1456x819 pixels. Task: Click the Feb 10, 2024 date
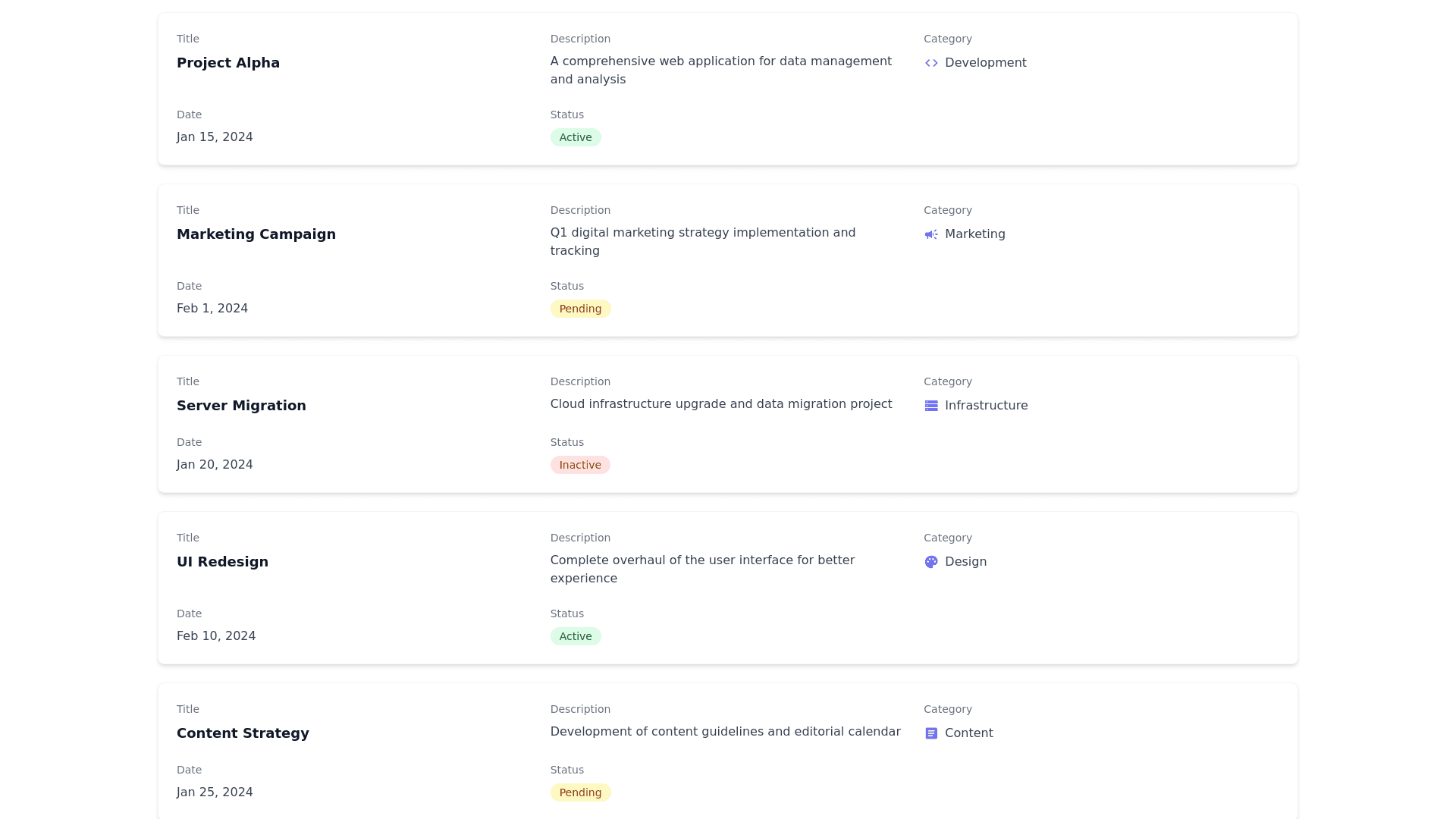coord(216,636)
